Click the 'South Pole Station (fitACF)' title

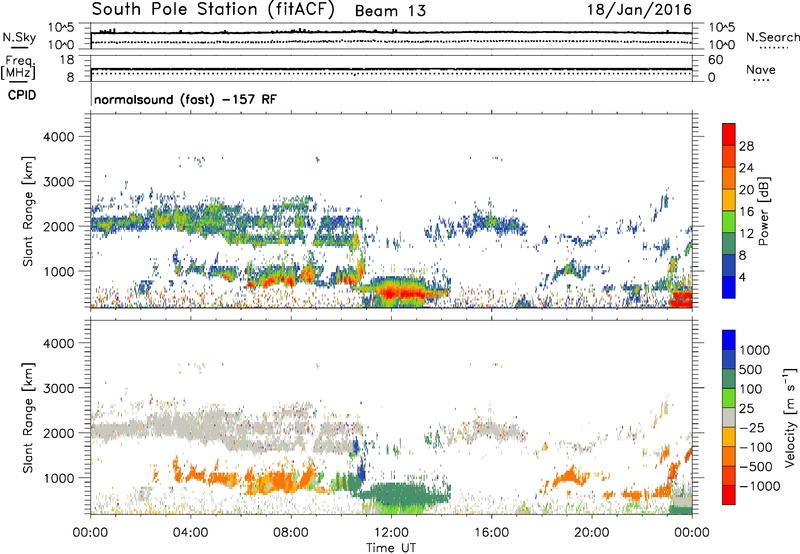click(x=213, y=10)
